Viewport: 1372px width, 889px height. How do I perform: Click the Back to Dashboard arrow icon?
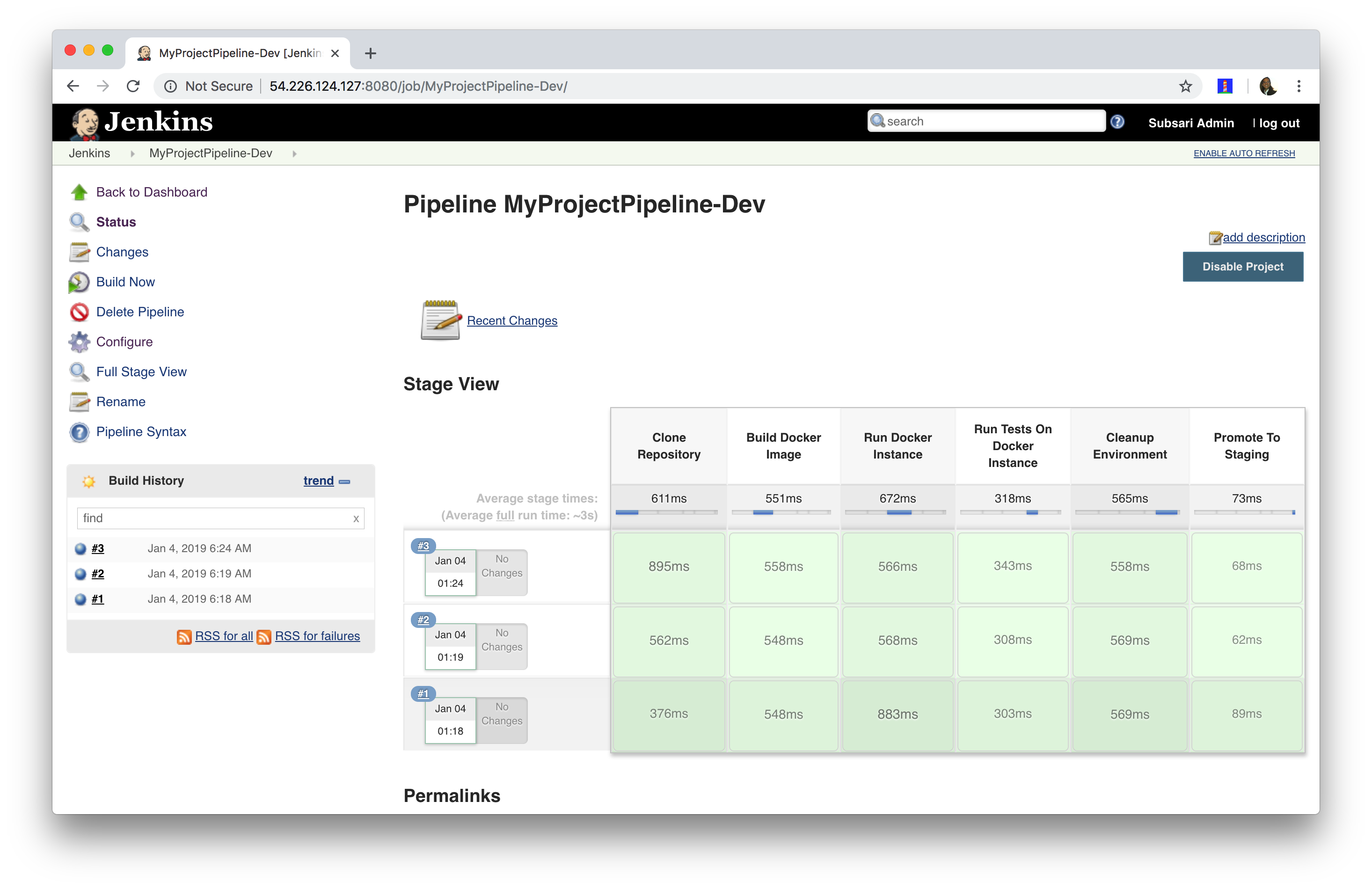point(79,192)
